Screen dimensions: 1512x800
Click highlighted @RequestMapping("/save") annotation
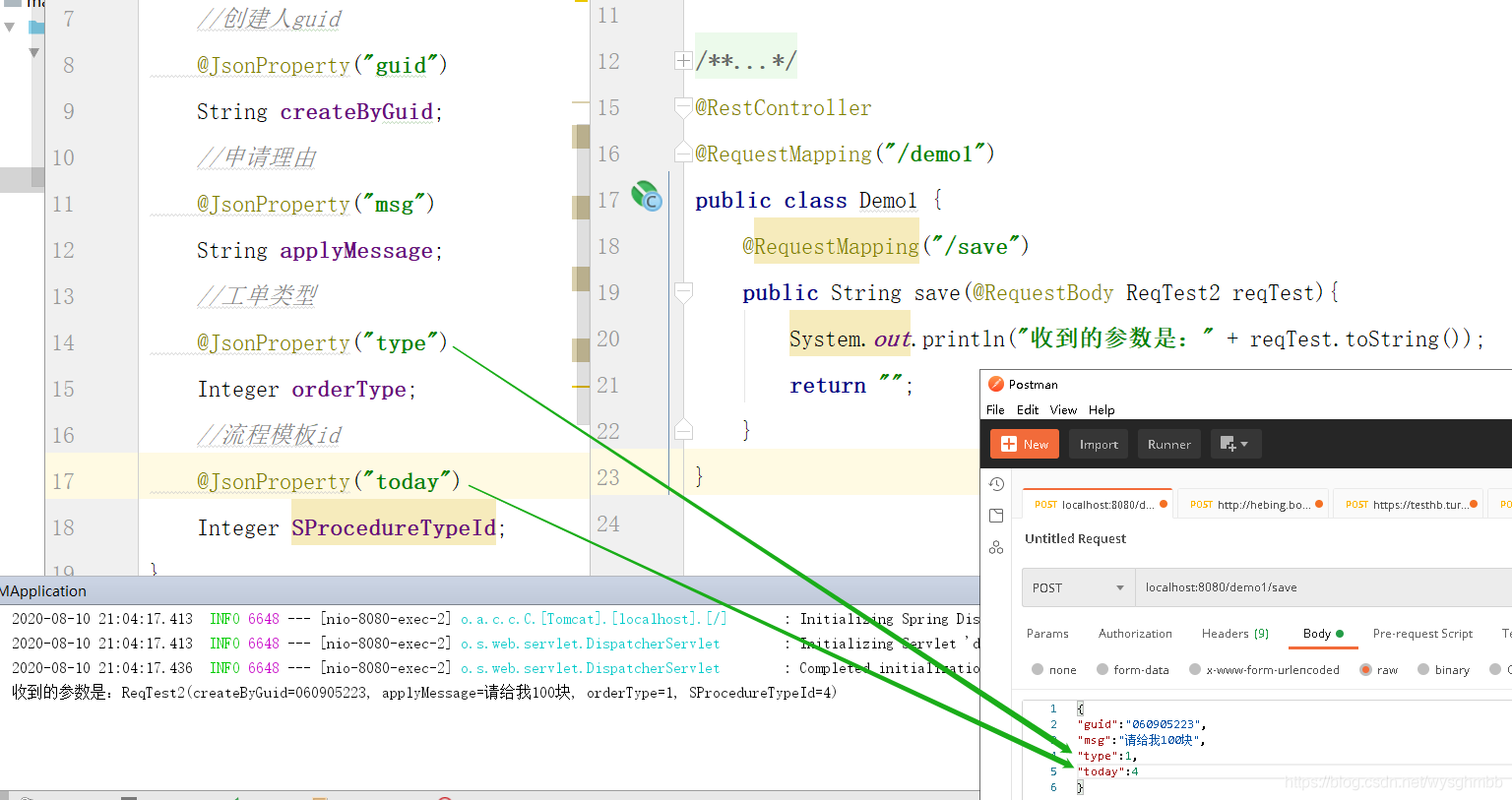(x=886, y=246)
